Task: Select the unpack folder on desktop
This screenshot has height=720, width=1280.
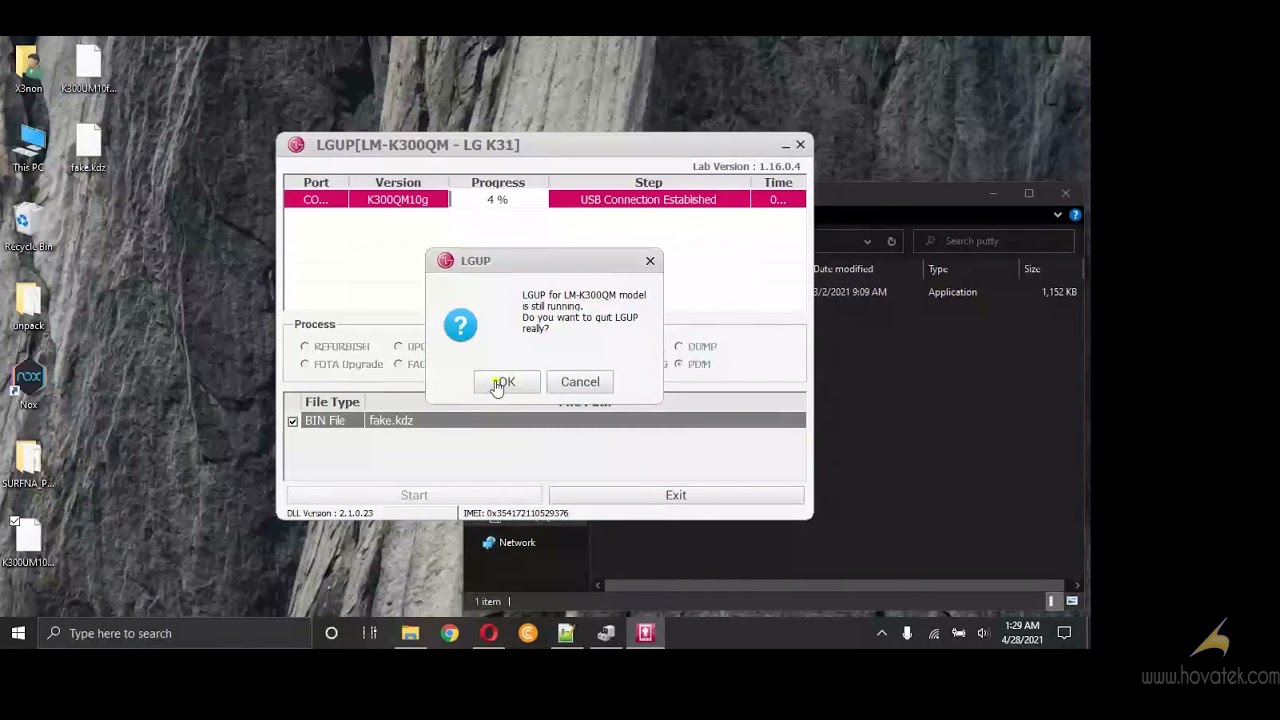Action: tap(28, 306)
